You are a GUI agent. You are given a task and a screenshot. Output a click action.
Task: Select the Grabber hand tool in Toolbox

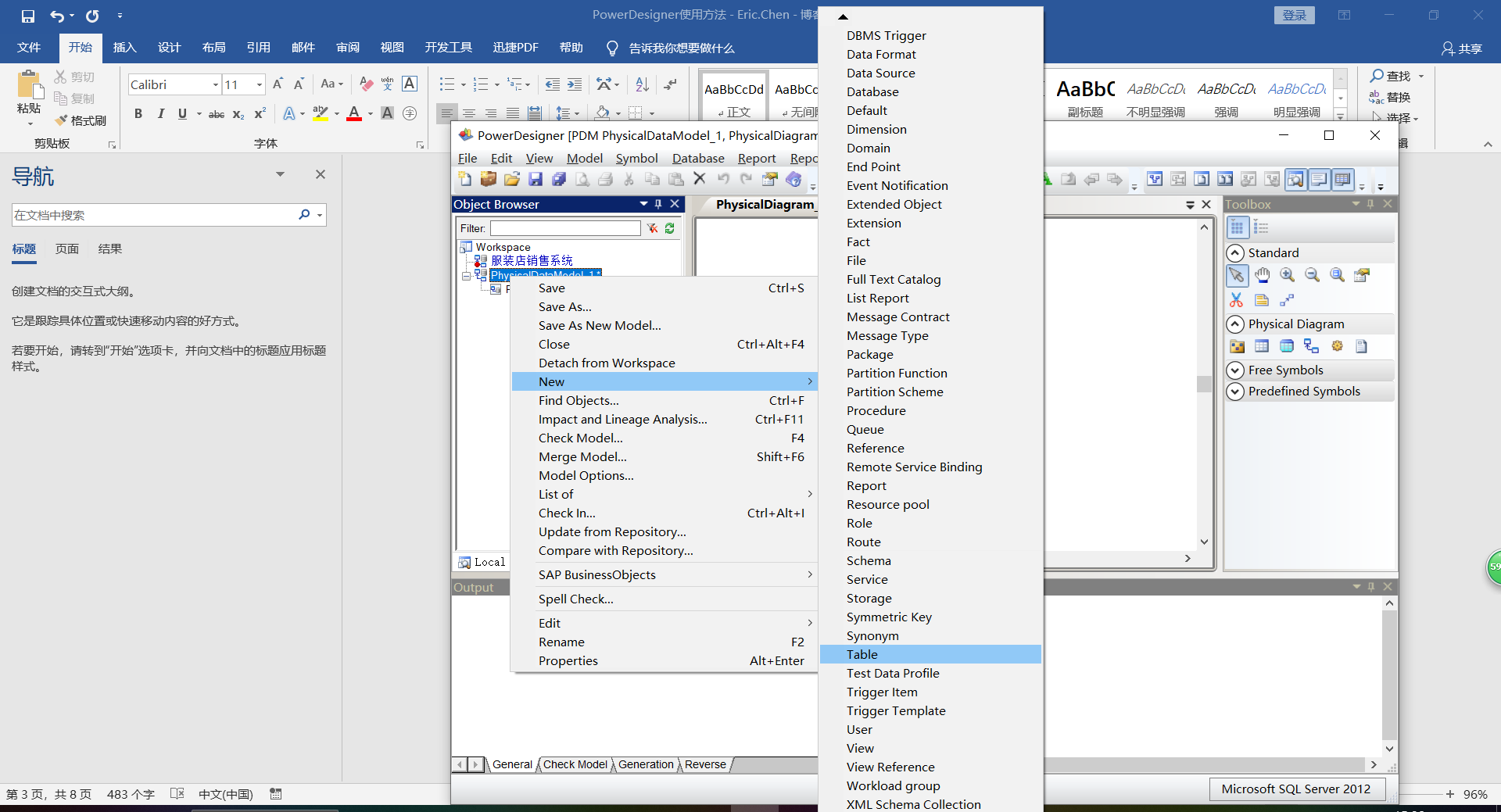(x=1262, y=275)
